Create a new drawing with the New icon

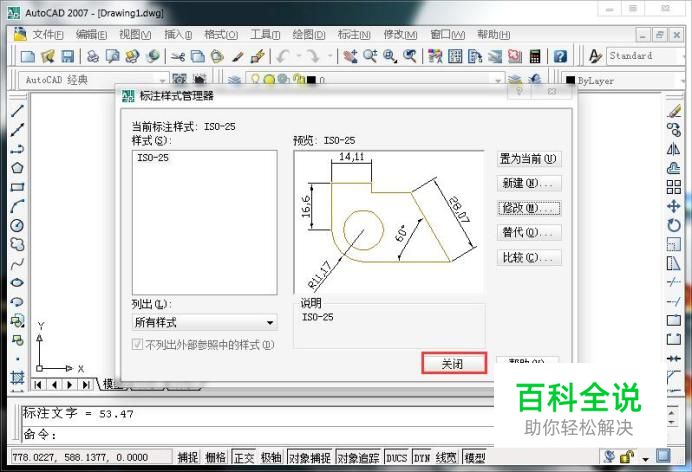(x=28, y=56)
